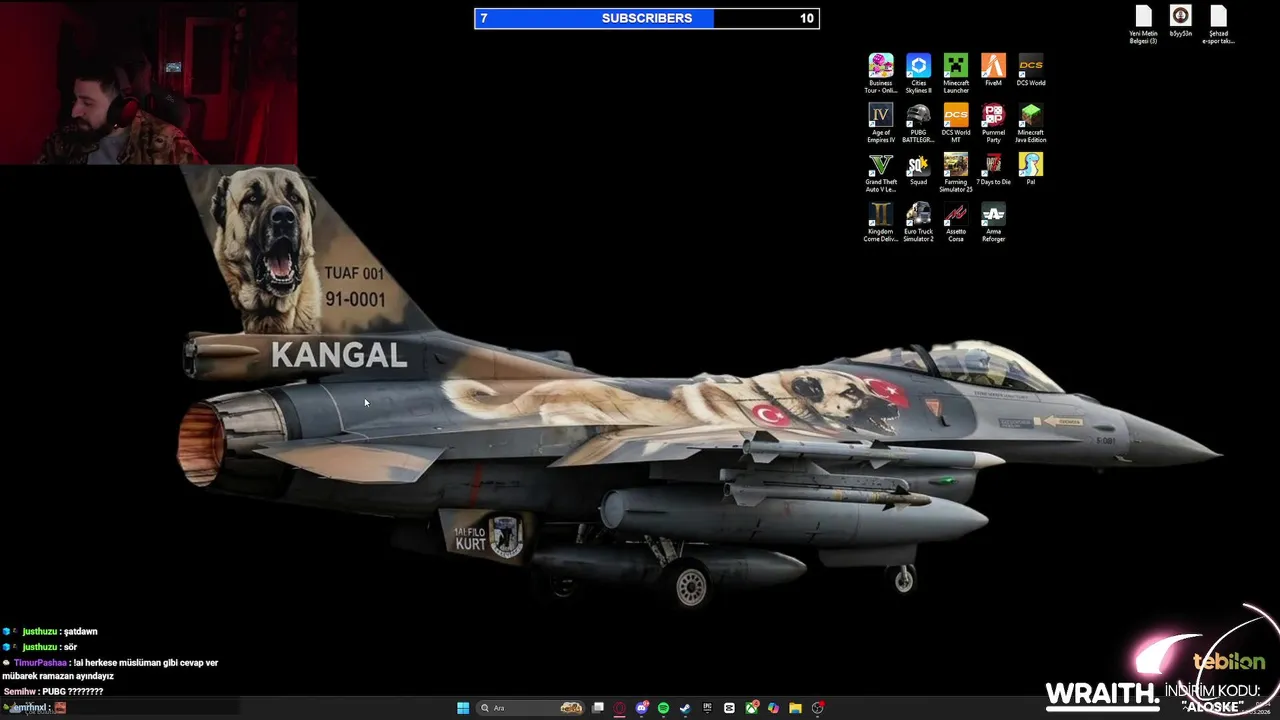
Task: Click Euro Truck Simulator 2 shortcut
Action: tap(918, 222)
